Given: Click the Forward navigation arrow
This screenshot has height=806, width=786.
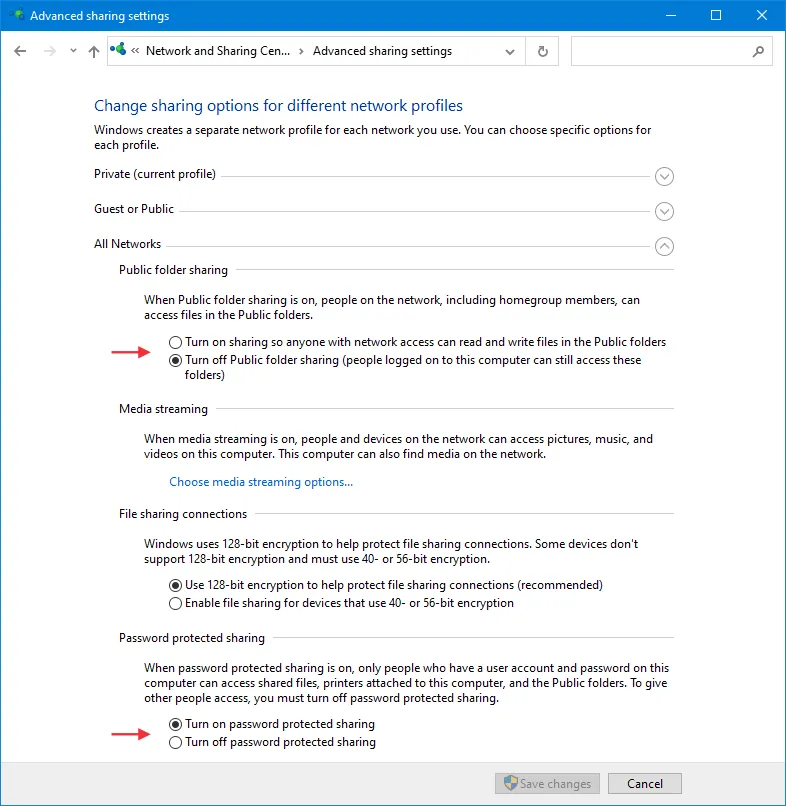Looking at the screenshot, I should 50,51.
